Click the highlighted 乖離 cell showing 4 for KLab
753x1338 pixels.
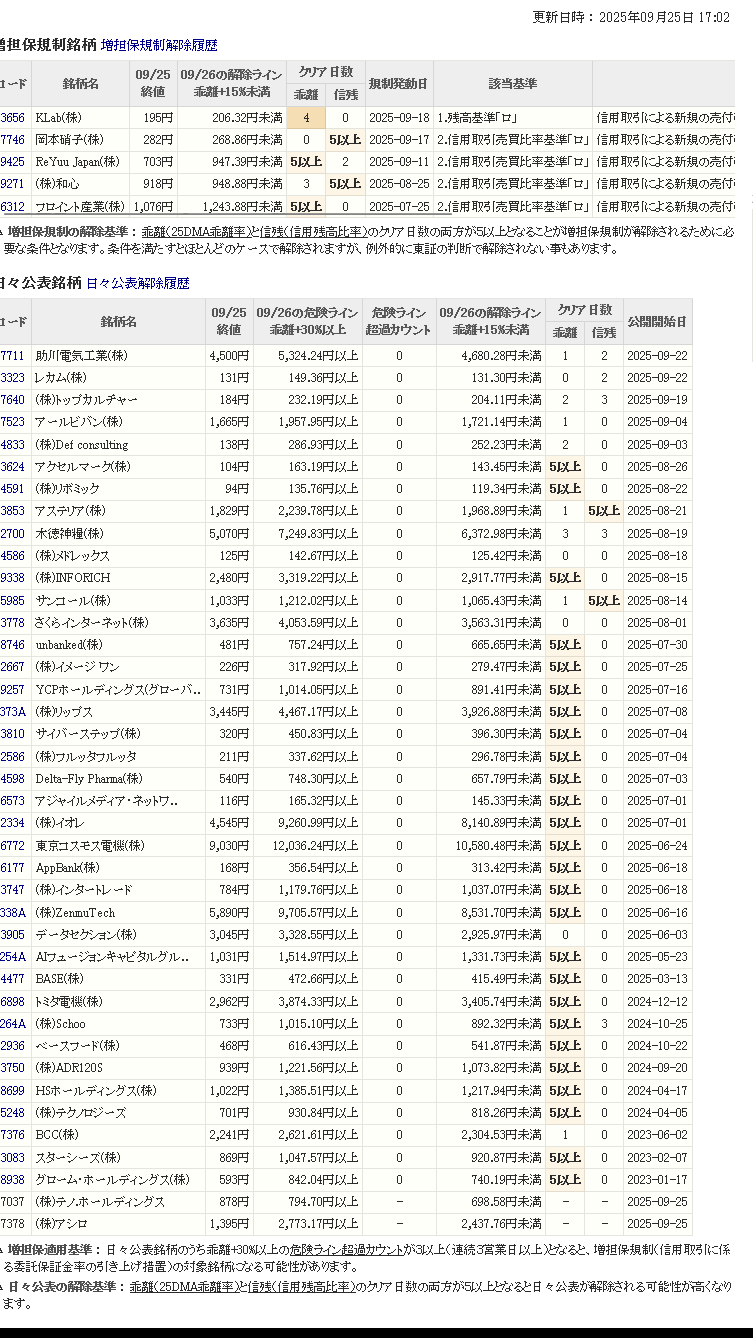(x=306, y=118)
